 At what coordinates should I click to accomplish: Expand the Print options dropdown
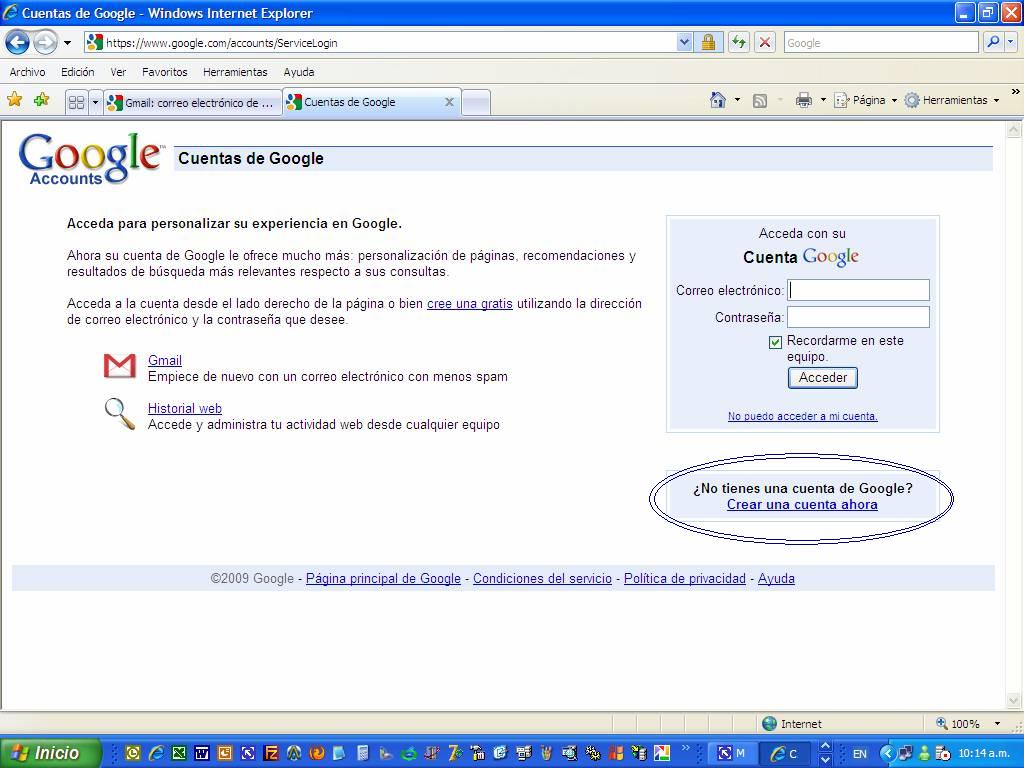click(823, 100)
